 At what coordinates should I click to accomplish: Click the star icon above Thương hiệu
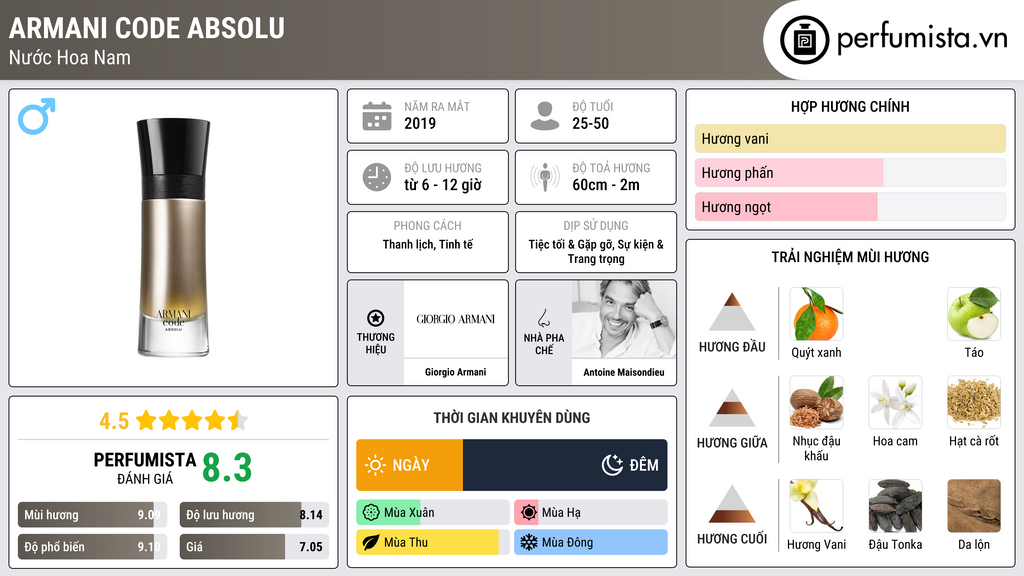coord(376,318)
